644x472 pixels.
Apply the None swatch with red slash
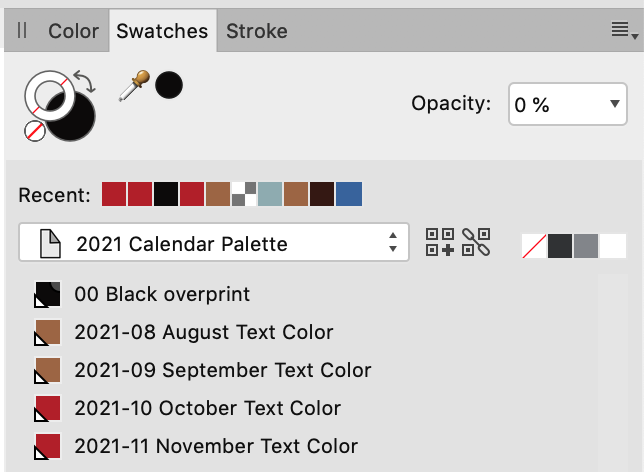coord(534,246)
